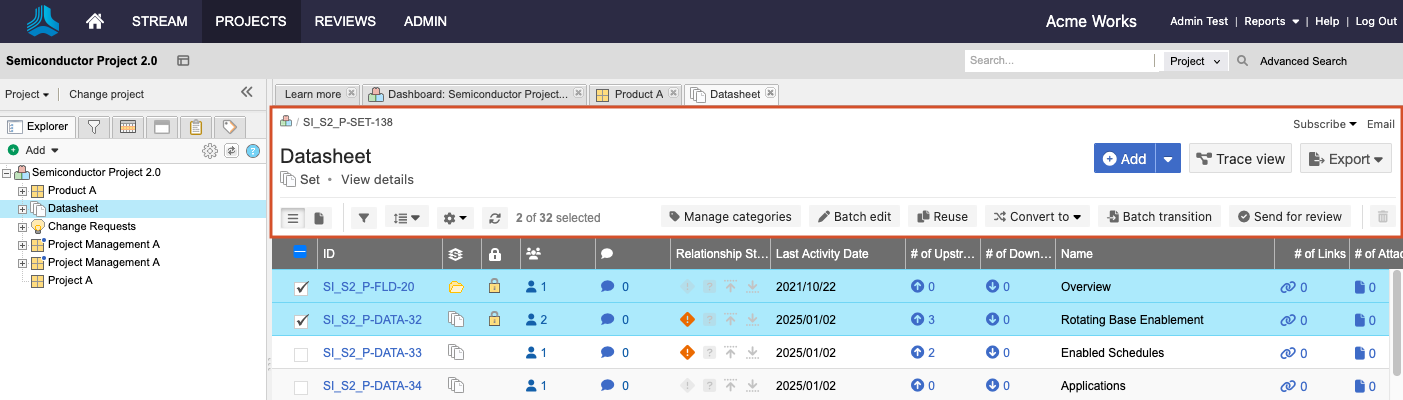Open the SI_S2_P-DATA-32 item link
Image resolution: width=1403 pixels, height=400 pixels.
(x=372, y=320)
